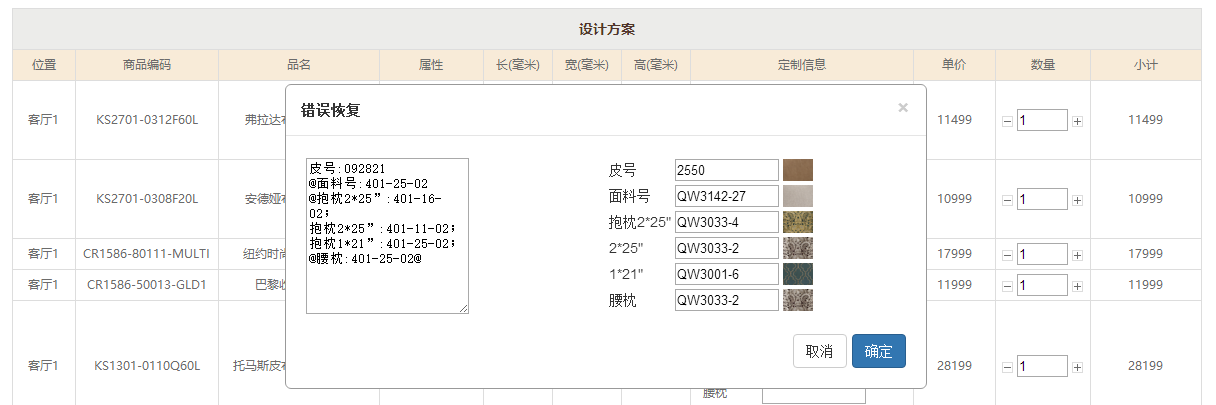This screenshot has height=405, width=1216.
Task: Decrease quantity for the 11499 row
Action: [x=1007, y=121]
